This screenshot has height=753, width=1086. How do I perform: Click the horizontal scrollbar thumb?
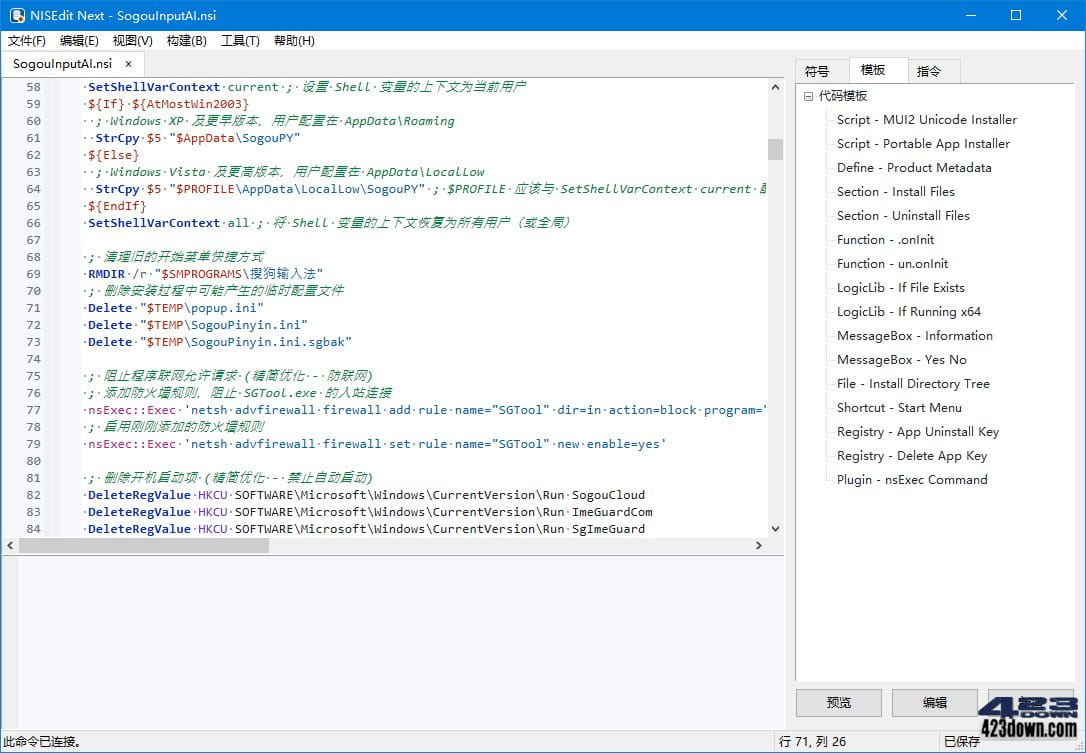tap(143, 546)
